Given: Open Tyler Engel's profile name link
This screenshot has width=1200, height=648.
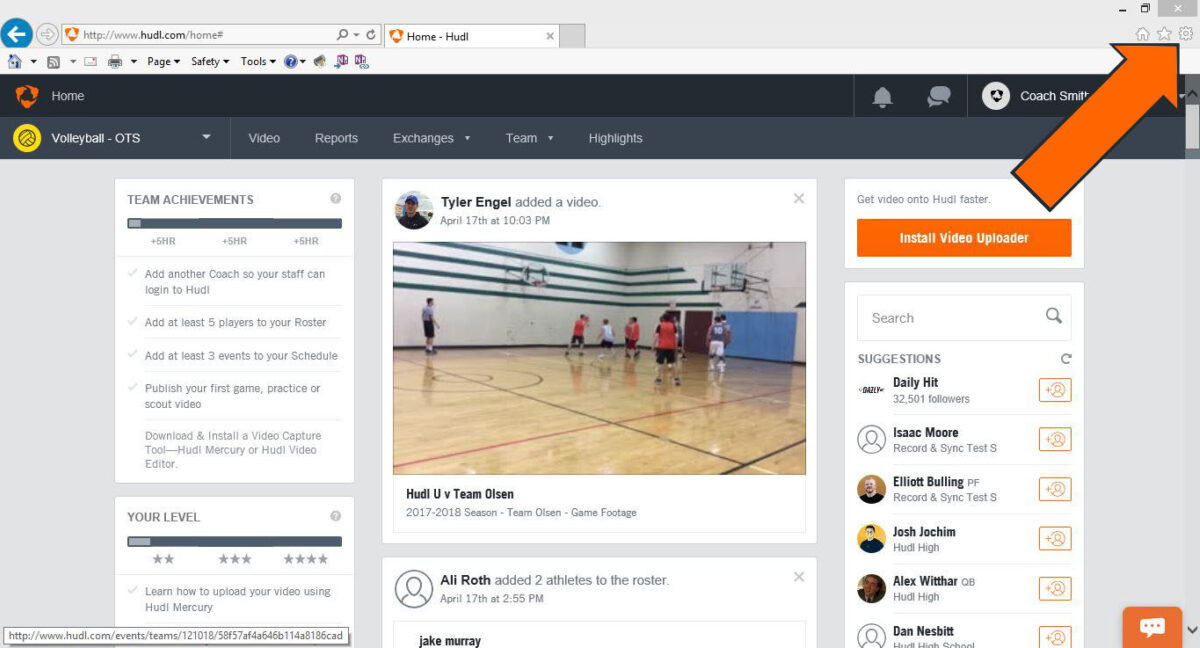Looking at the screenshot, I should [476, 202].
